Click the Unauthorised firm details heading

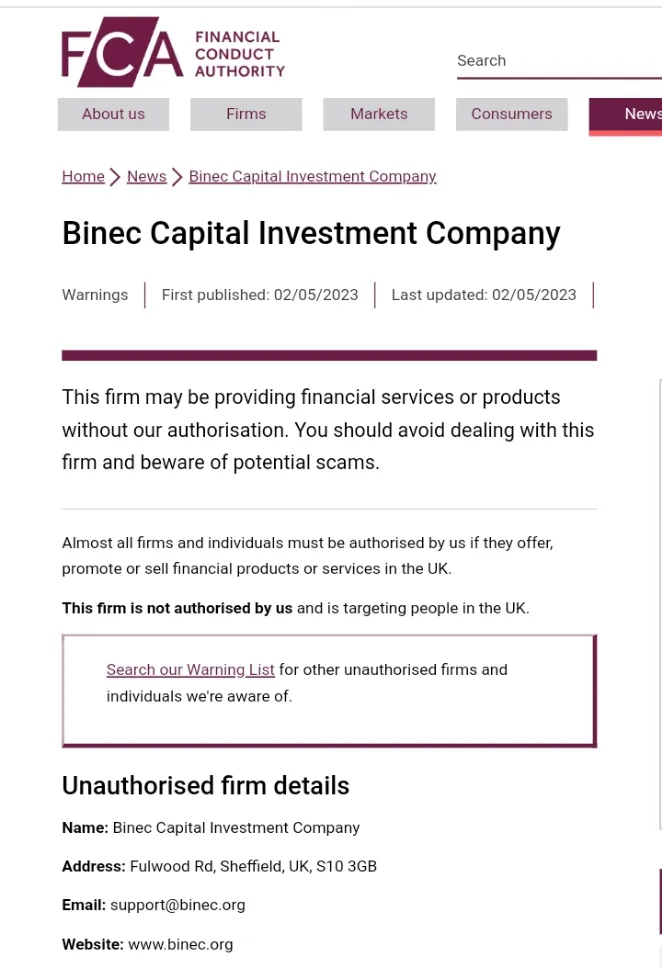[205, 786]
